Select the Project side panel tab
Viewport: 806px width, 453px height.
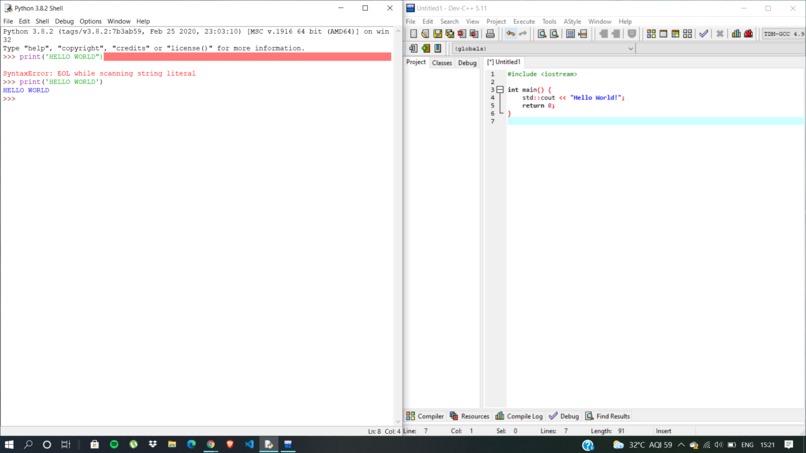click(x=416, y=62)
